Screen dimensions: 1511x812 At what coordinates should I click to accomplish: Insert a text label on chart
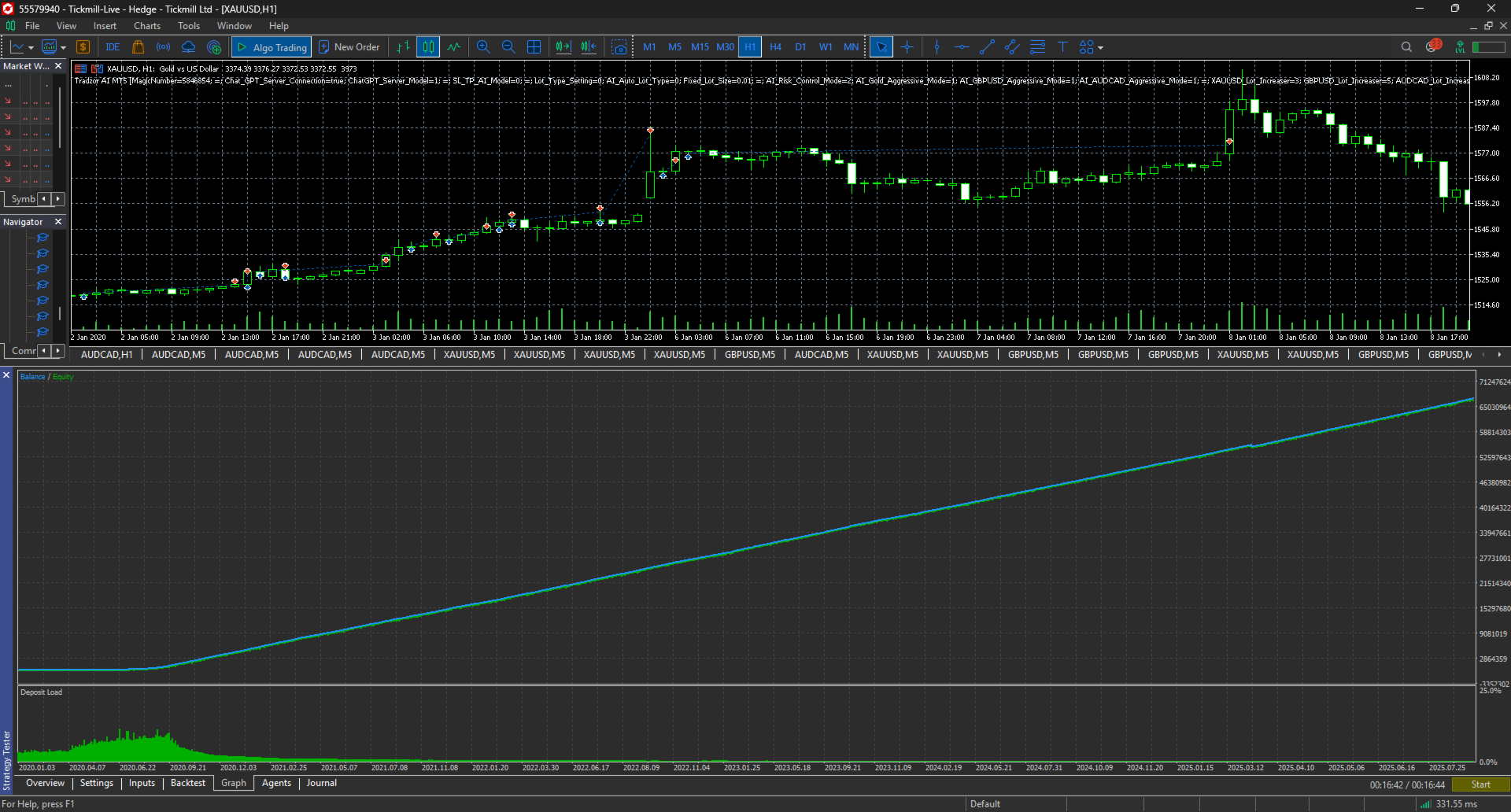[x=1062, y=47]
